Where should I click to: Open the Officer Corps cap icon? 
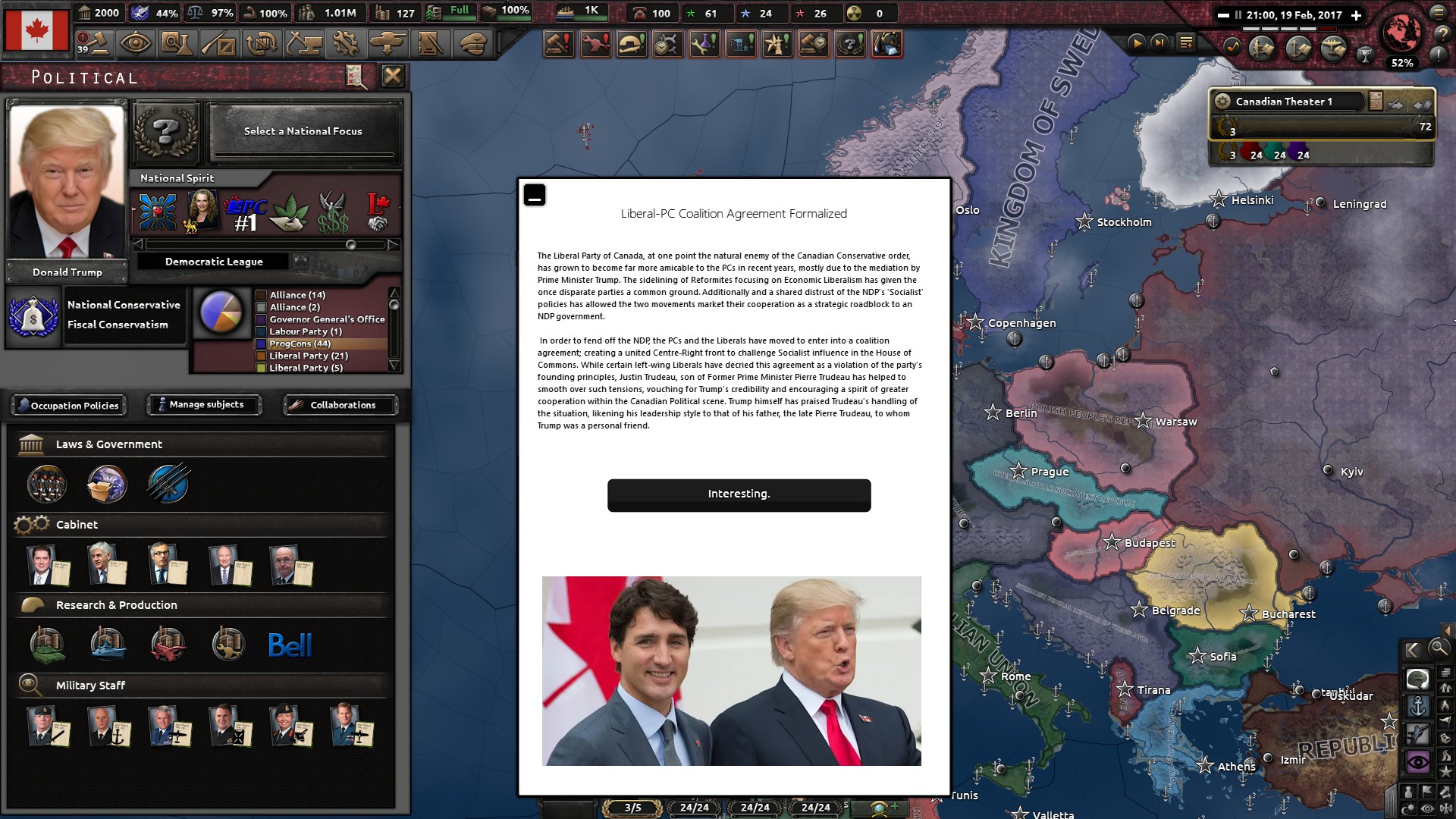(472, 44)
